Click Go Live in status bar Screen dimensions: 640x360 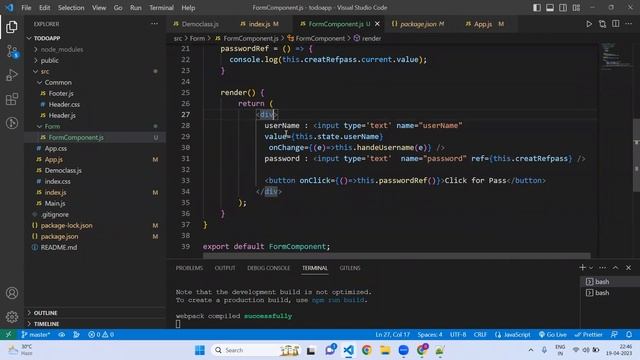[x=553, y=334]
